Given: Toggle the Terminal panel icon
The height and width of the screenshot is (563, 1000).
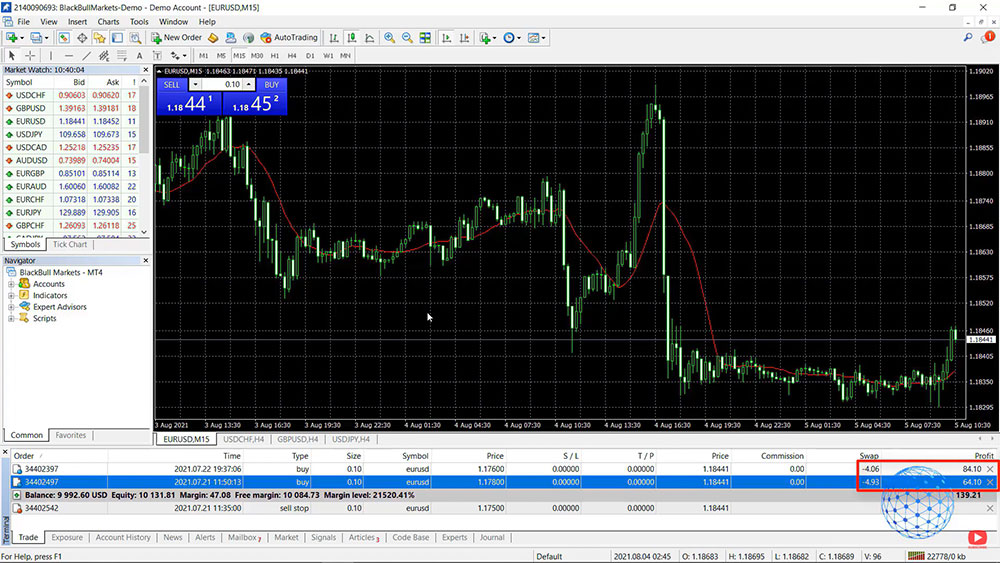Looking at the screenshot, I should 117,38.
